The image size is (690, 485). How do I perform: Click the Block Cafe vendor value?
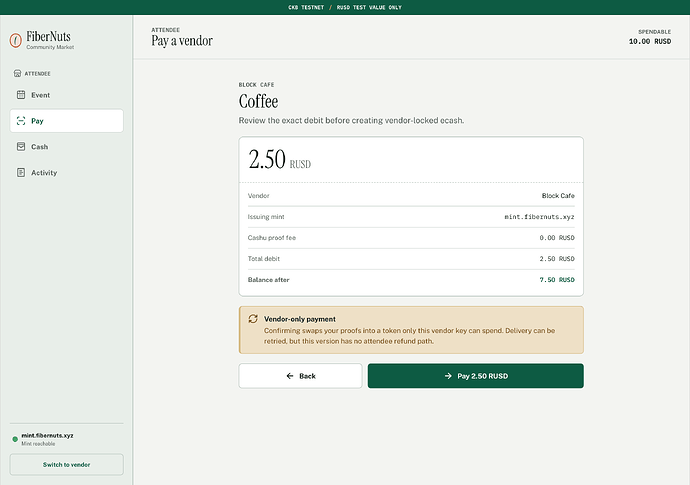(x=558, y=196)
